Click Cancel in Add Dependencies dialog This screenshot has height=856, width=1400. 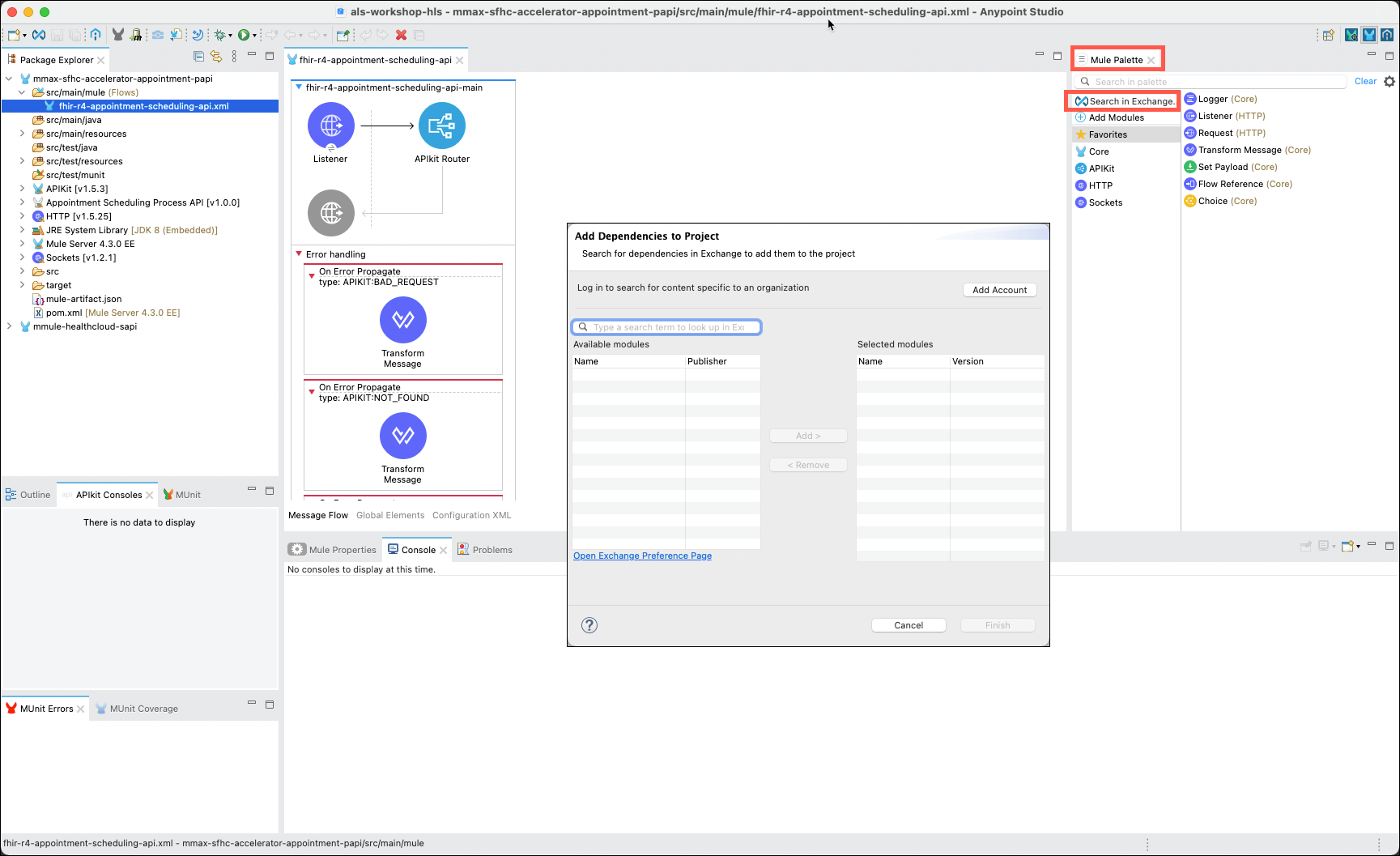point(909,625)
